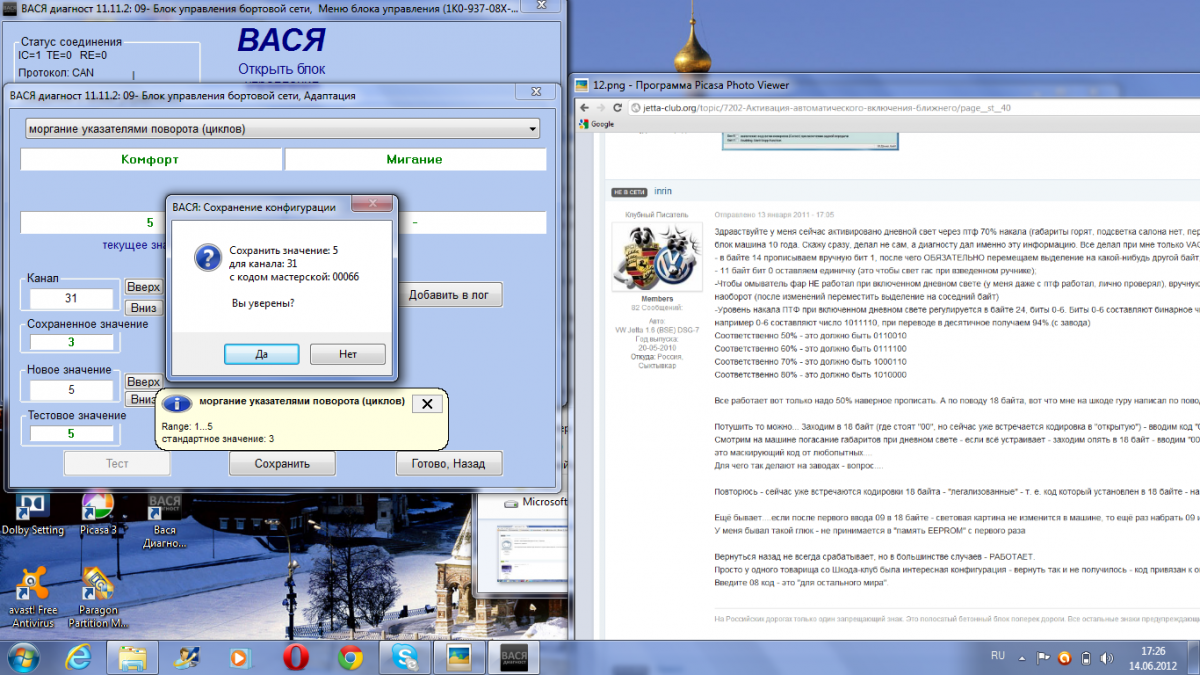Open the Paragon Partition Manager desktop shortcut
This screenshot has height=675, width=1200.
coord(97,597)
